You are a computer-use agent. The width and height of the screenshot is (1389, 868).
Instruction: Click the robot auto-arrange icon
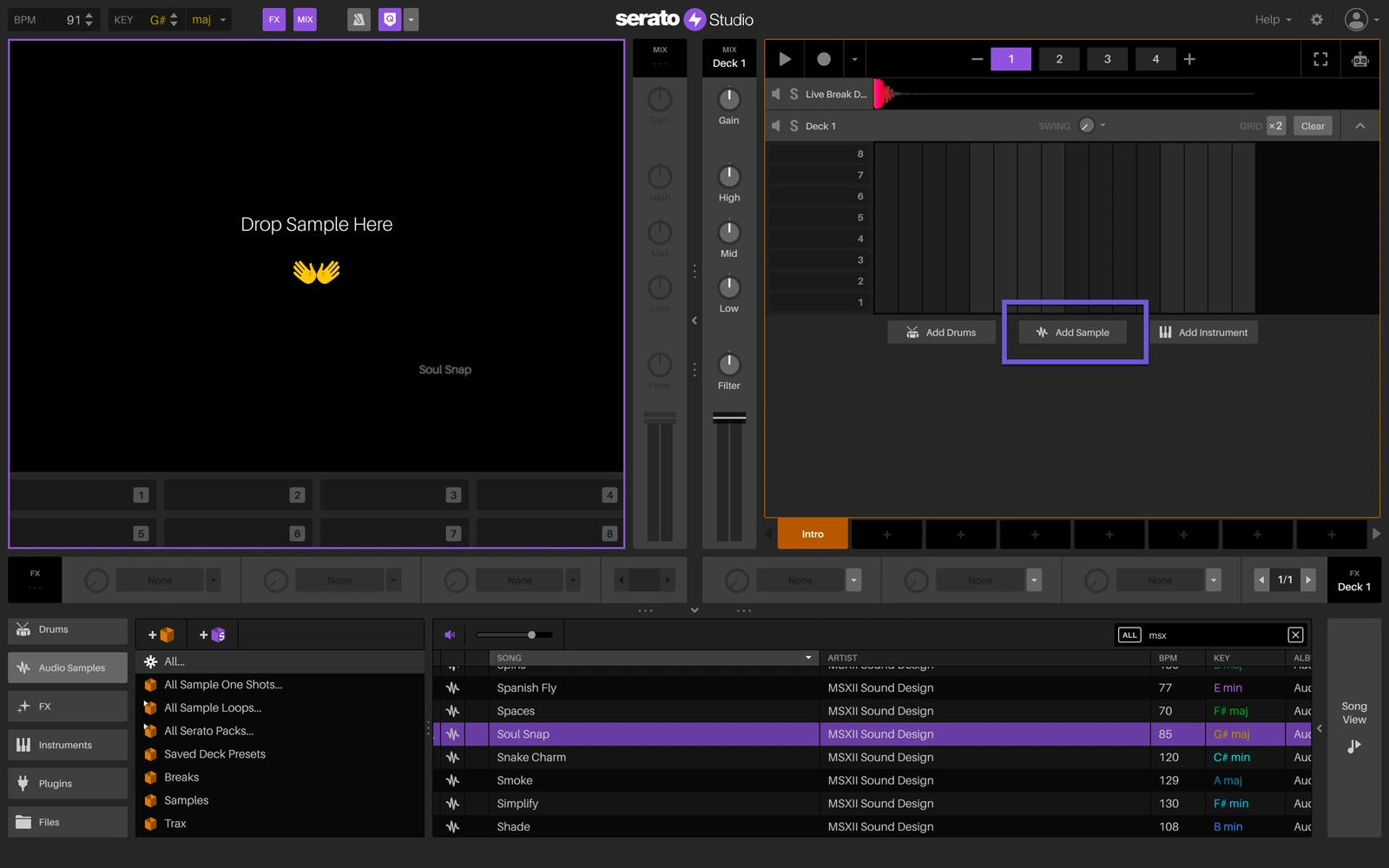(x=1359, y=59)
